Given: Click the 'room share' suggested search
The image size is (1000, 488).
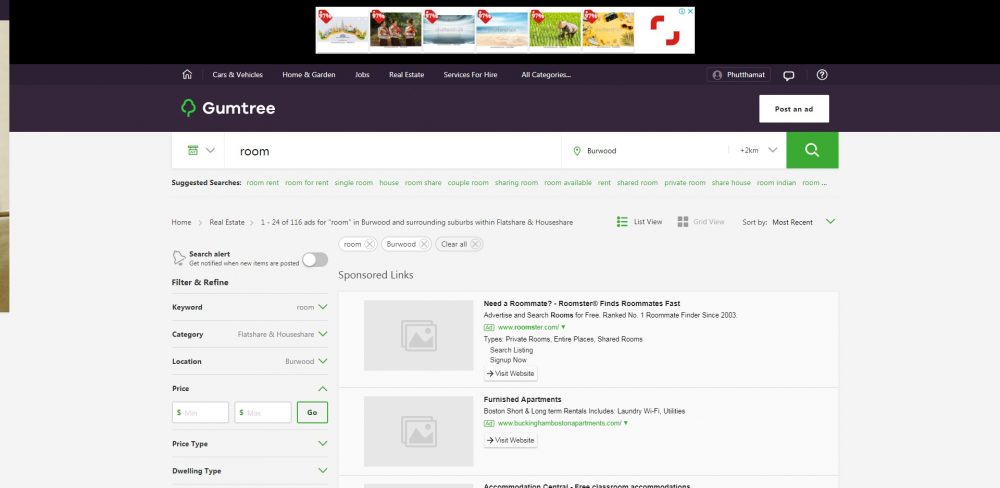Looking at the screenshot, I should [423, 182].
